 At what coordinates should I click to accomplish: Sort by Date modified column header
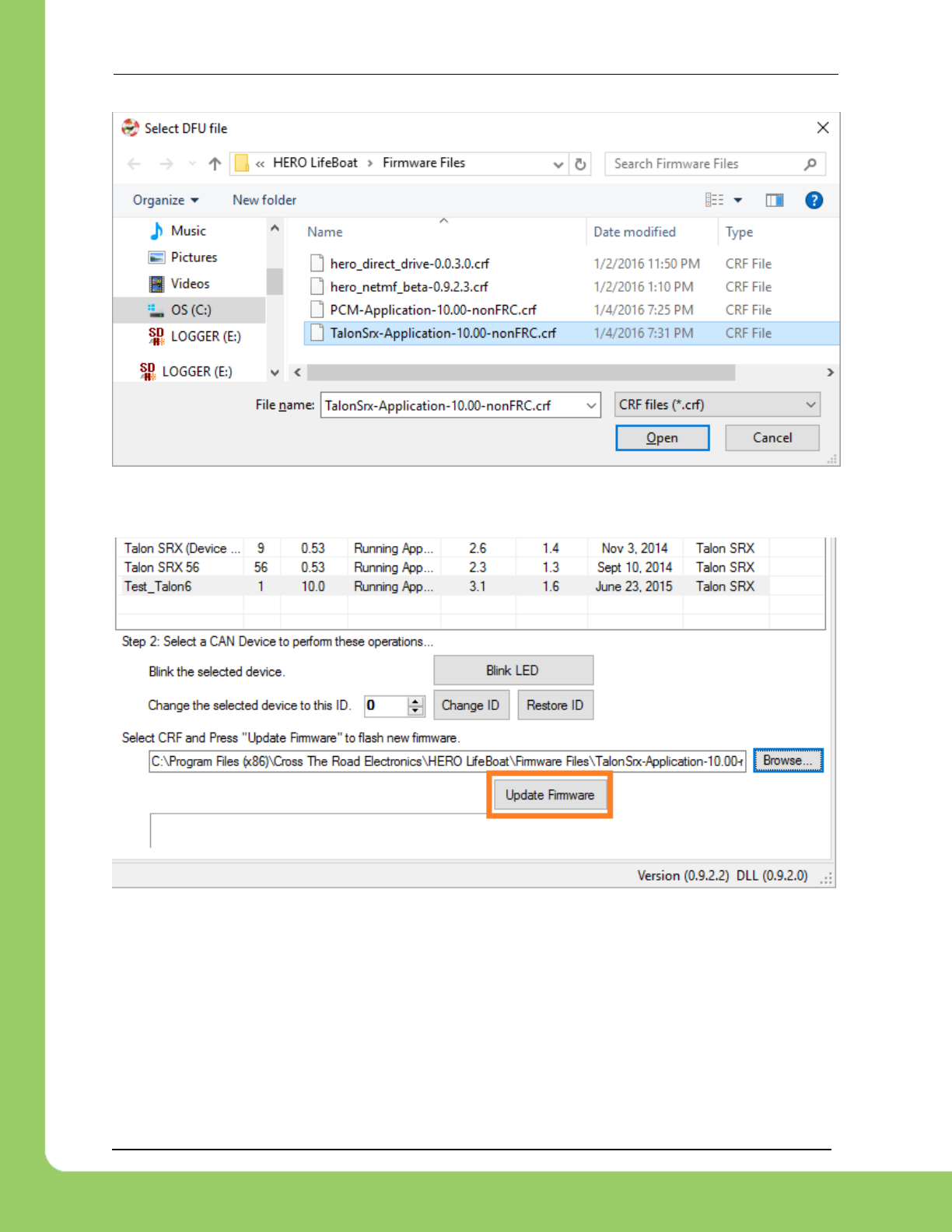(635, 232)
